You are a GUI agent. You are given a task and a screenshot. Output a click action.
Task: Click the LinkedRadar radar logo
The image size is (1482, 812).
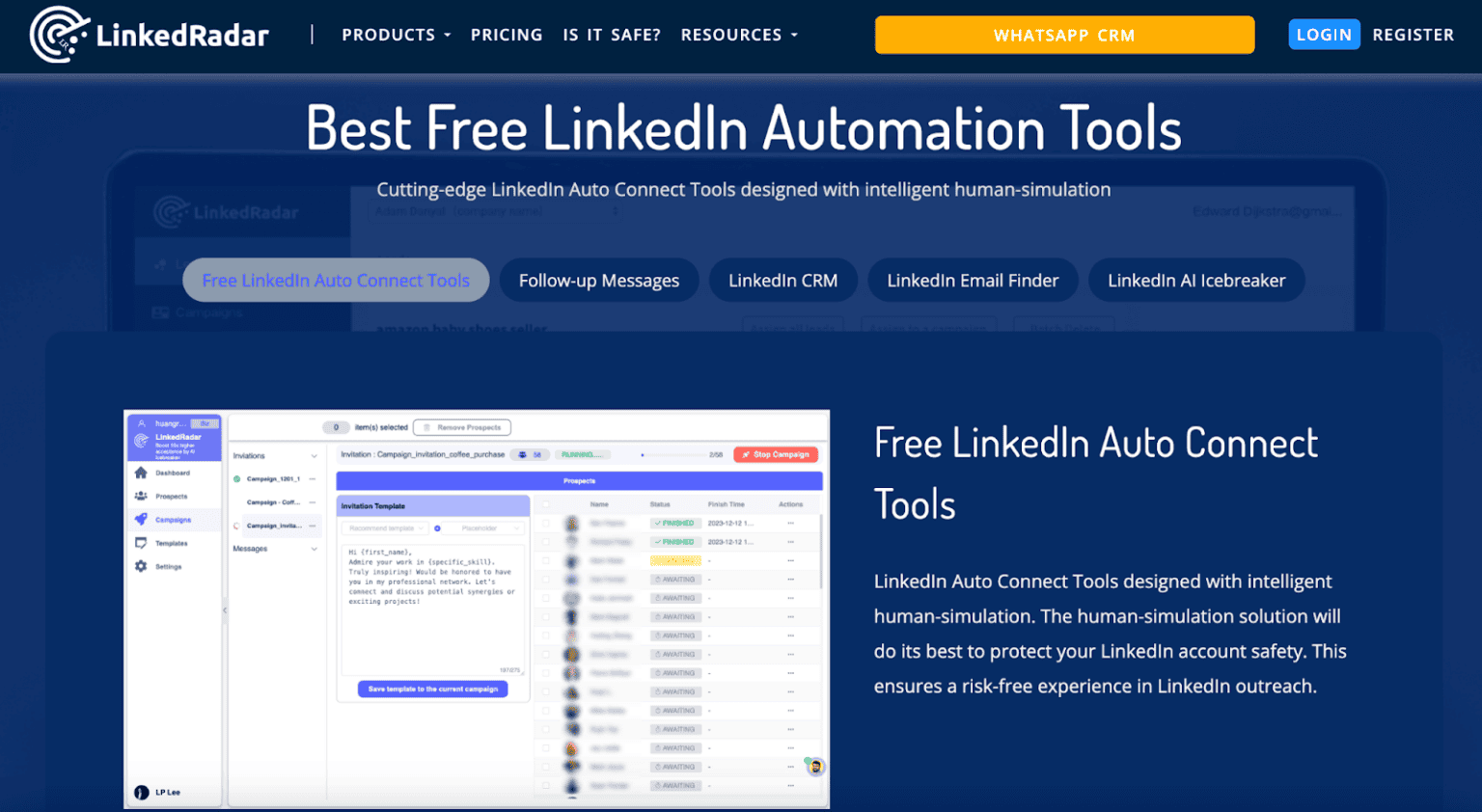(x=60, y=35)
